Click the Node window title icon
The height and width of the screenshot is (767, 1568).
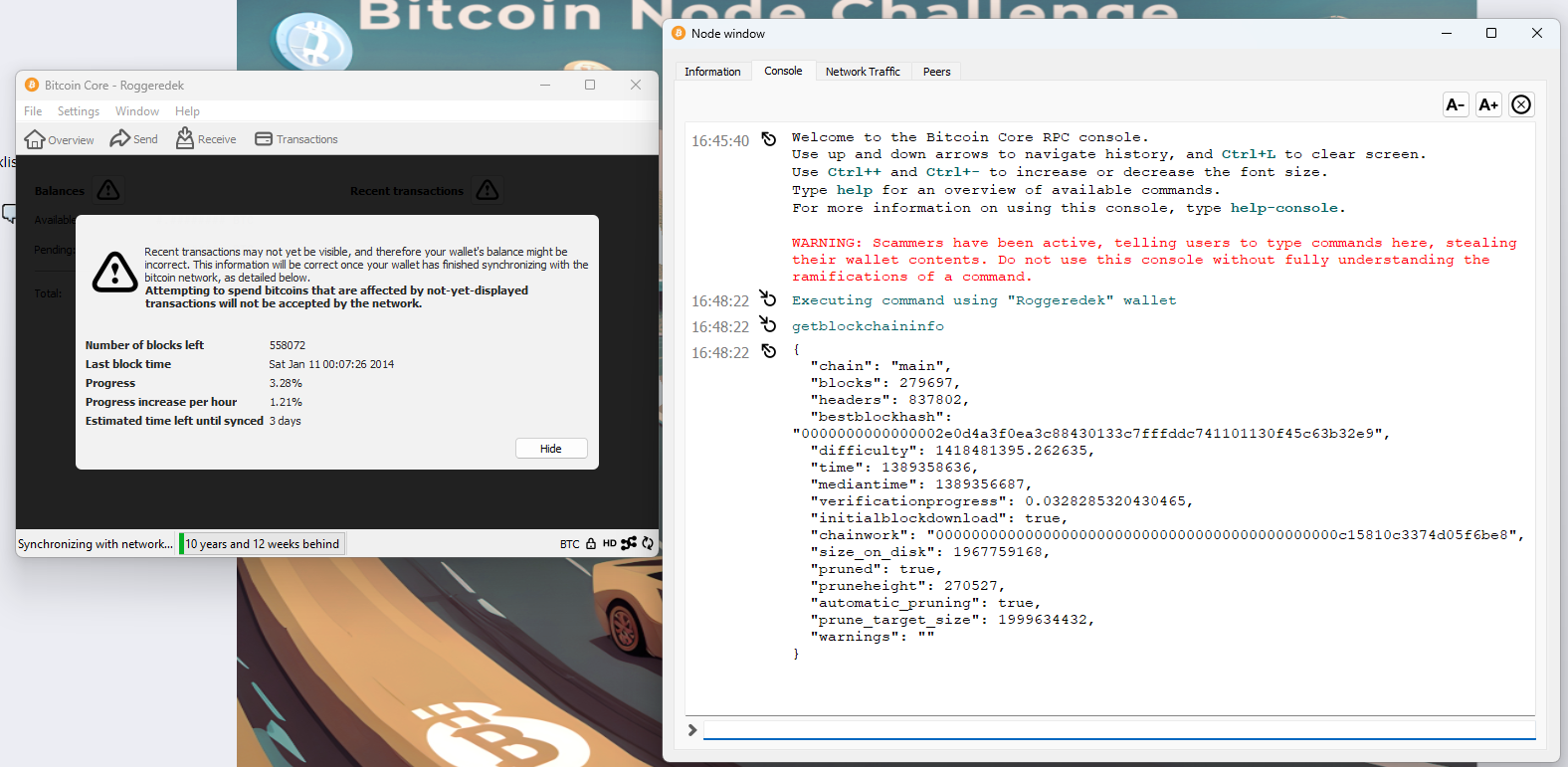[x=679, y=33]
